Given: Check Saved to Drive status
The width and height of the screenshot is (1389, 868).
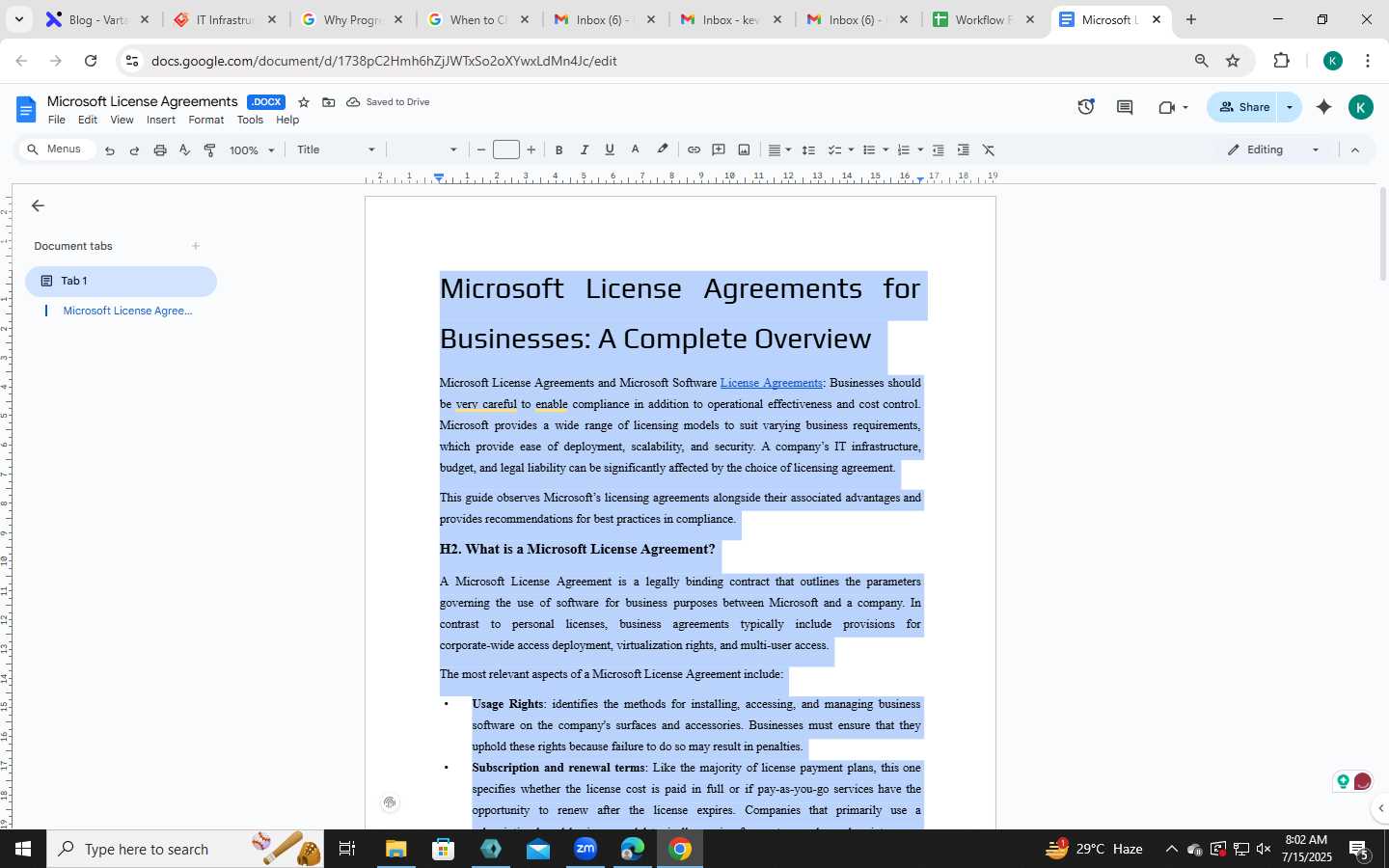Looking at the screenshot, I should (388, 102).
